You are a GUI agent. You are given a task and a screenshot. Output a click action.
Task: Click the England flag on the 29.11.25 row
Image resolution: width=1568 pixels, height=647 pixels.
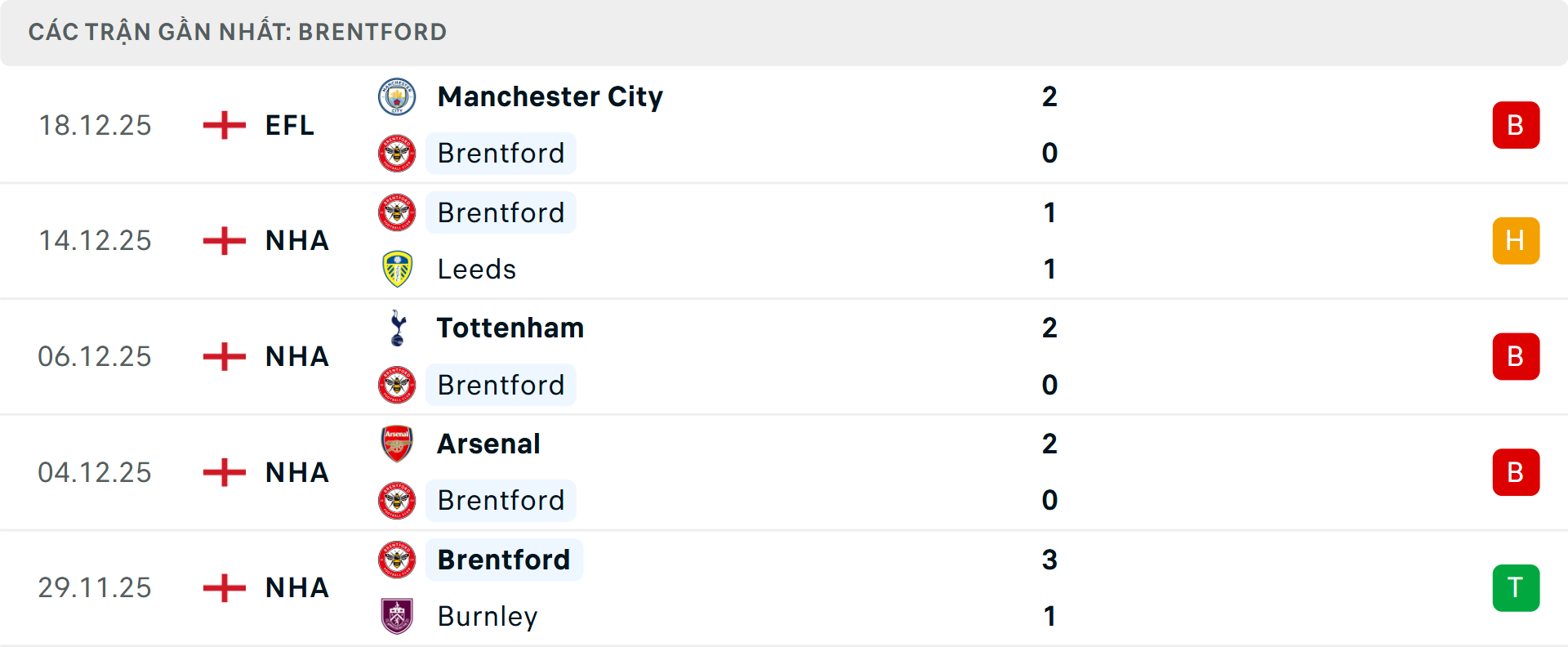point(222,587)
